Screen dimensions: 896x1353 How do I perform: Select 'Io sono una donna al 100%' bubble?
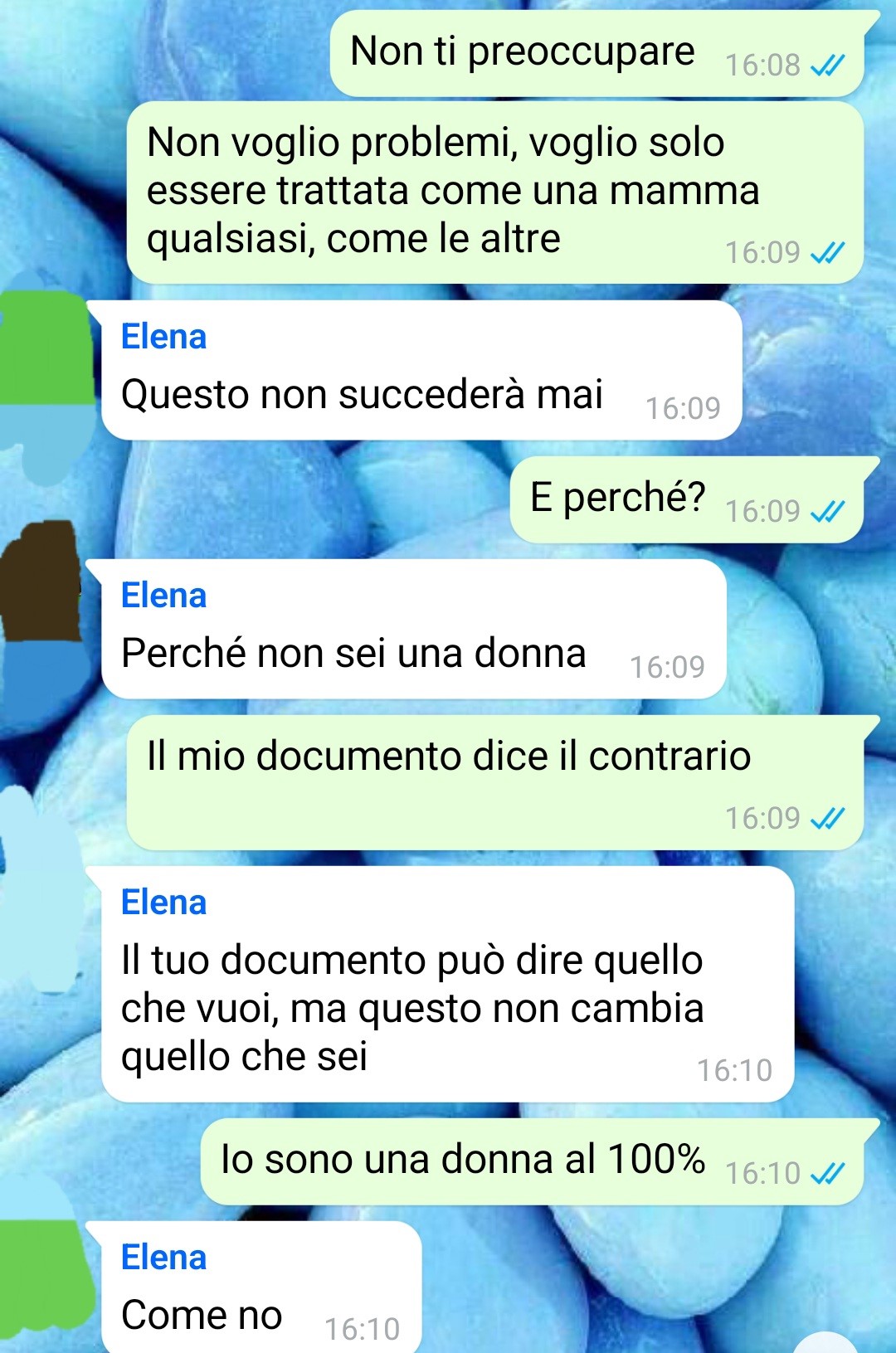click(533, 1162)
